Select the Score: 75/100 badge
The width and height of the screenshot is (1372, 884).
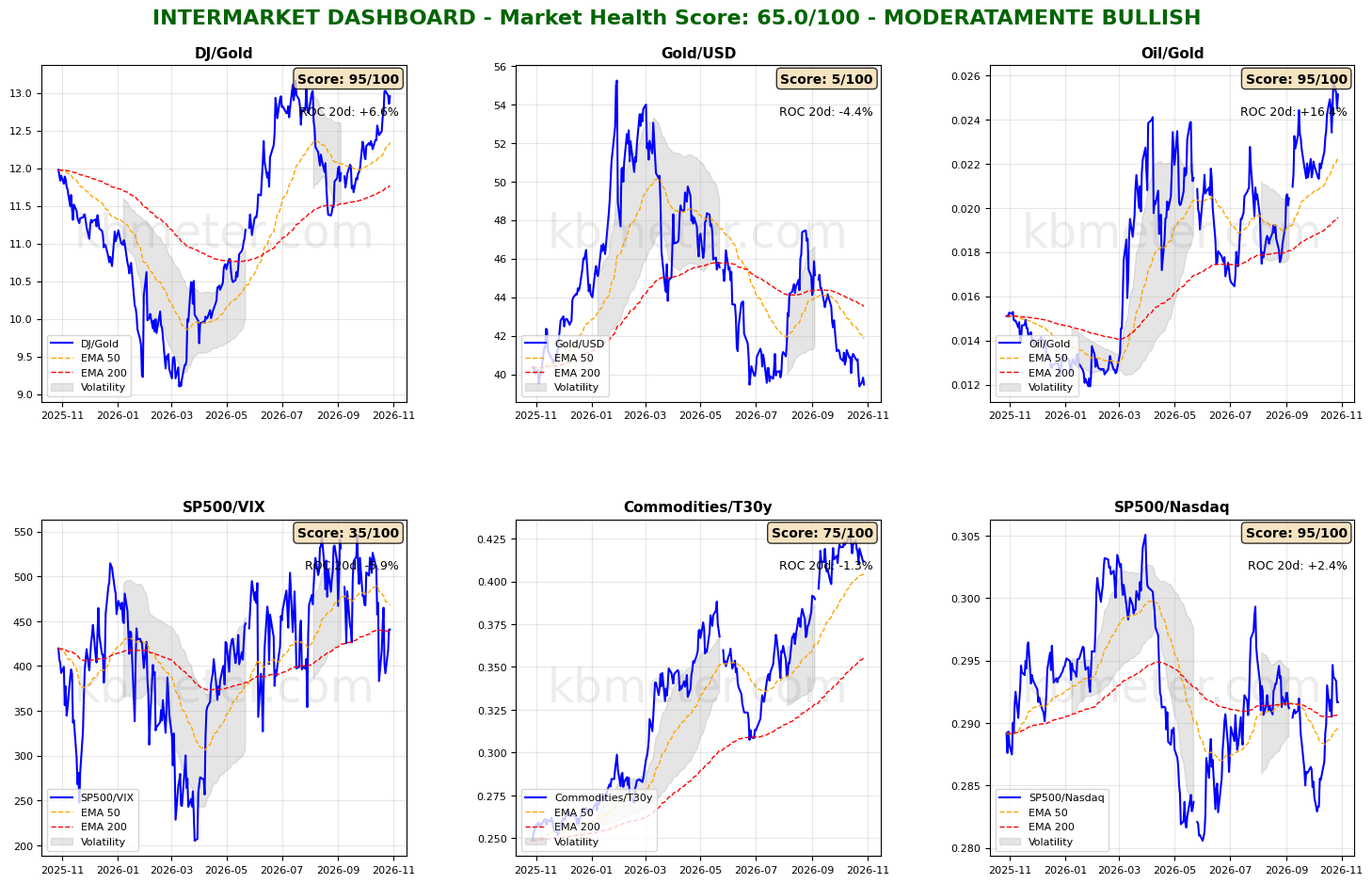point(822,533)
